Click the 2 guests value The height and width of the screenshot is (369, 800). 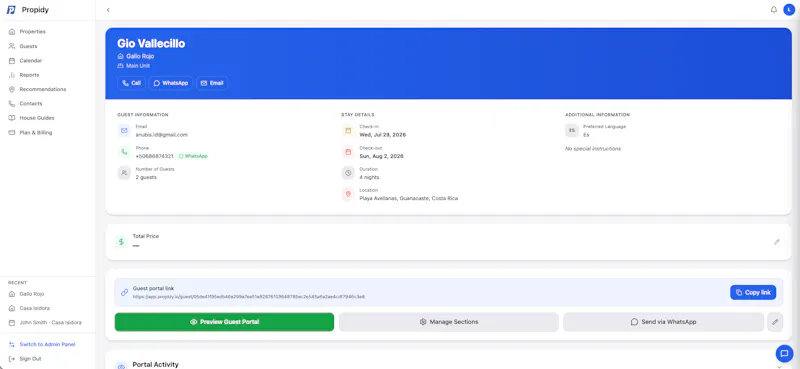coord(146,177)
